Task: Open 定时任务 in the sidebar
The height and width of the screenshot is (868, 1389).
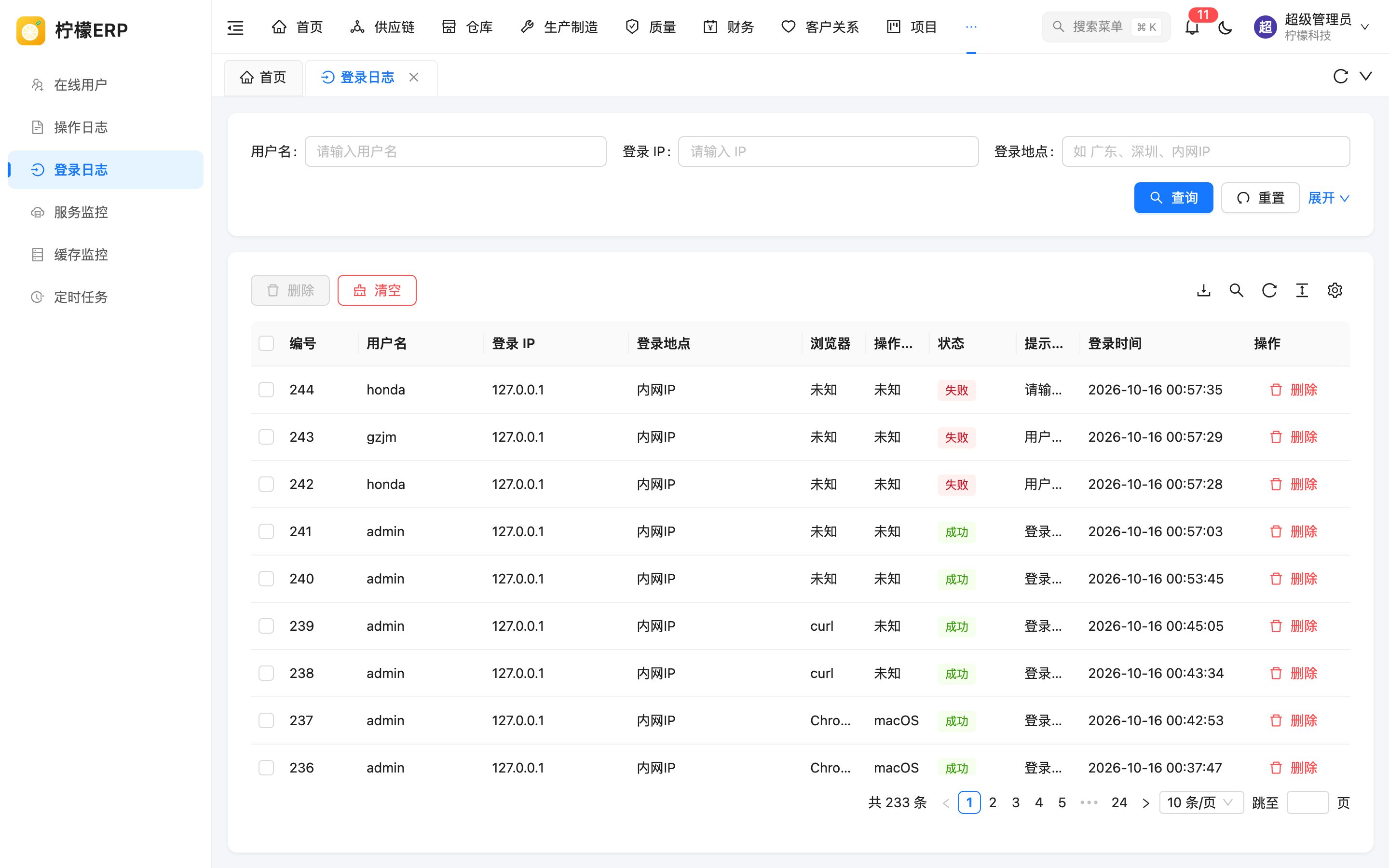Action: [106, 298]
